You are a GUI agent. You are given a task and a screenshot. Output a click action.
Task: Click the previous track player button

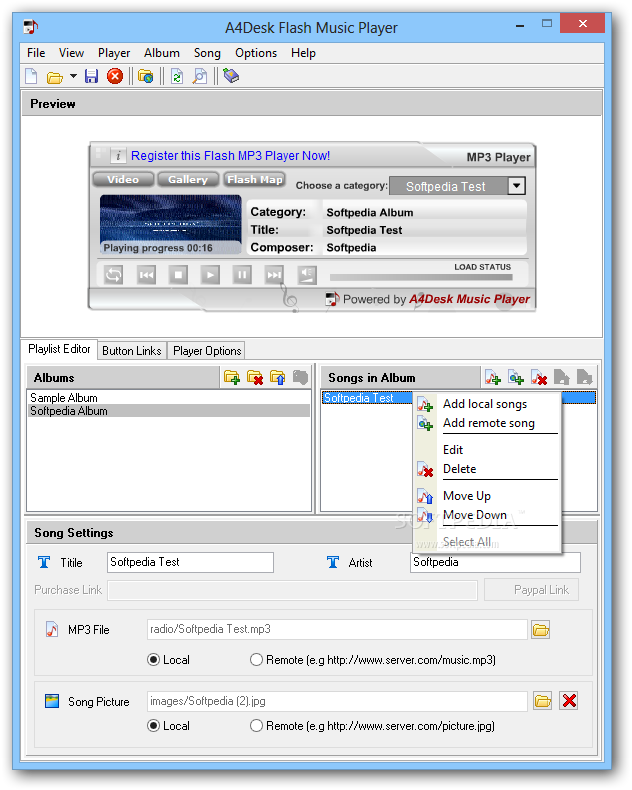coord(146,275)
